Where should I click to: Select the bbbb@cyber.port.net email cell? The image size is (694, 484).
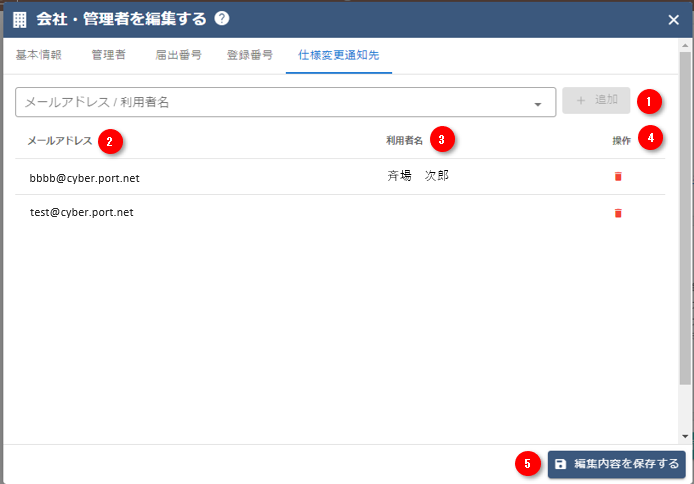coord(84,177)
